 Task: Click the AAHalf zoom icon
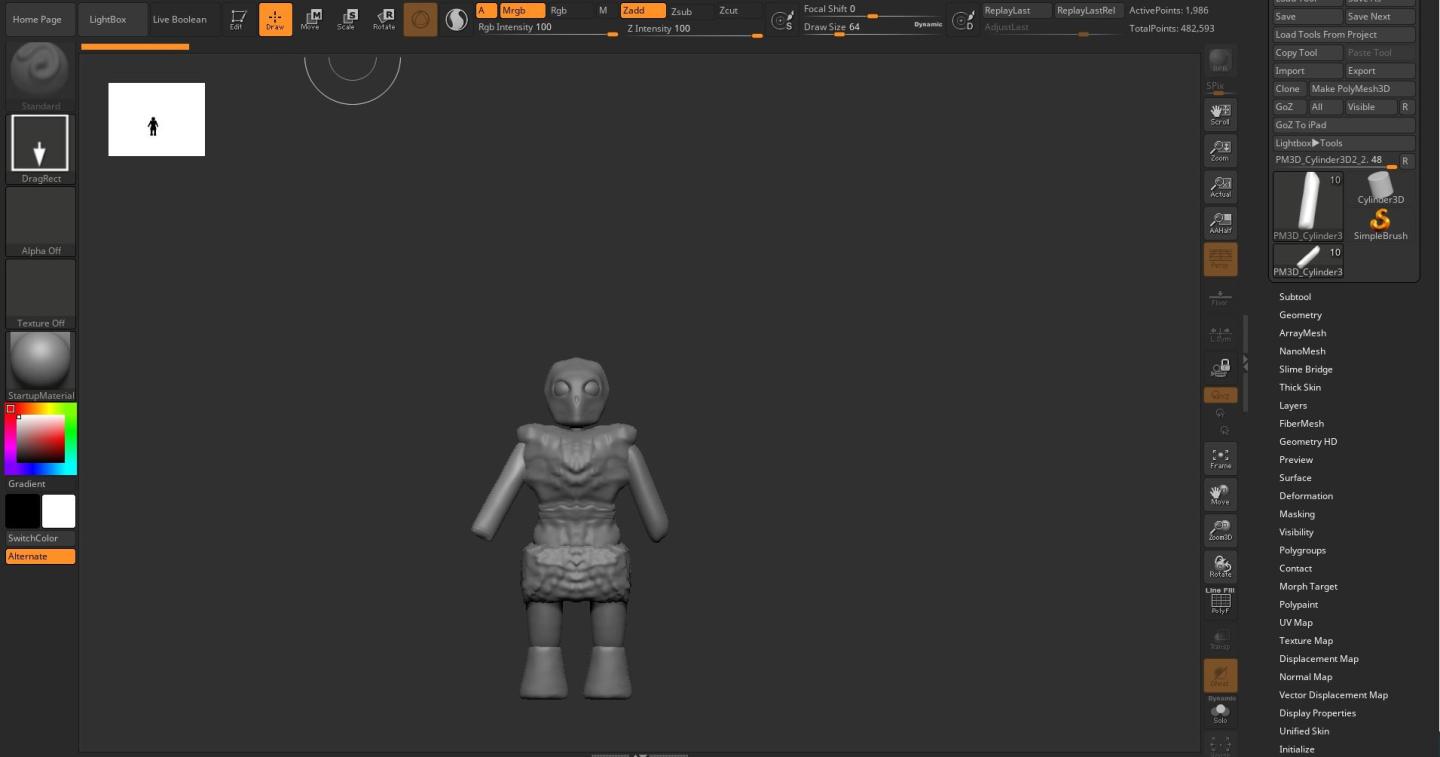(1220, 222)
